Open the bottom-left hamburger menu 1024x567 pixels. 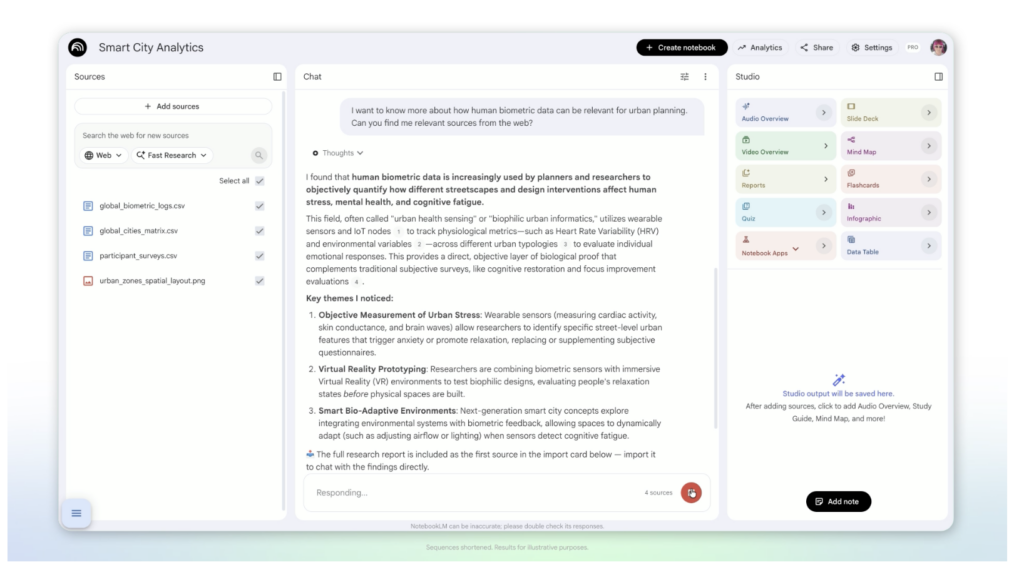76,513
